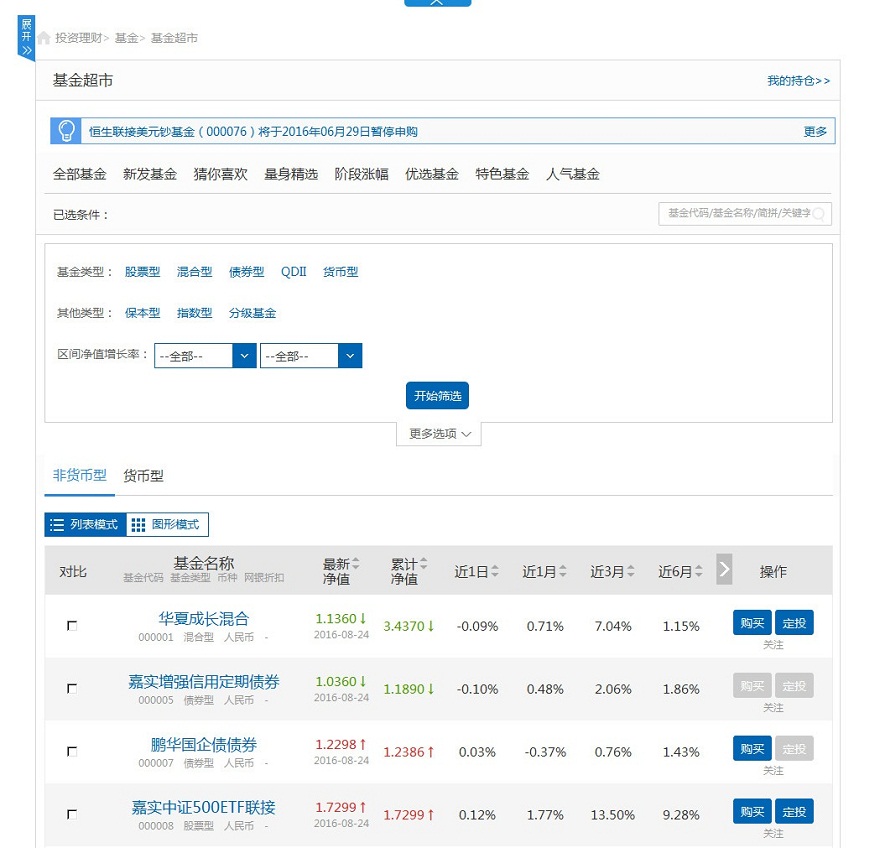Click the home icon in breadcrumb
The height and width of the screenshot is (848, 880).
(x=44, y=38)
